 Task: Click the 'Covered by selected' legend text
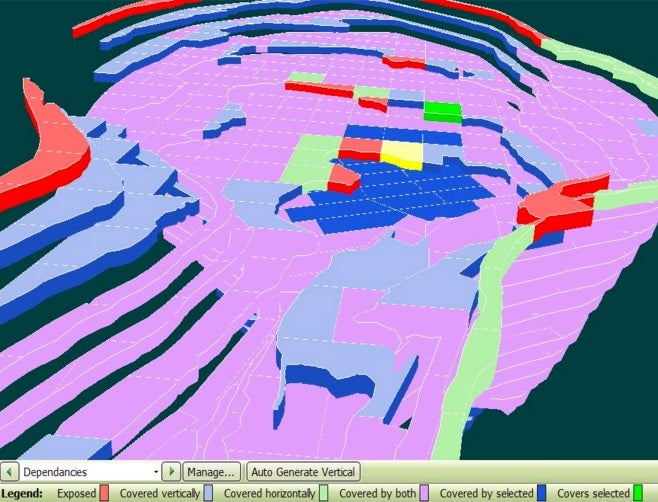[x=486, y=494]
